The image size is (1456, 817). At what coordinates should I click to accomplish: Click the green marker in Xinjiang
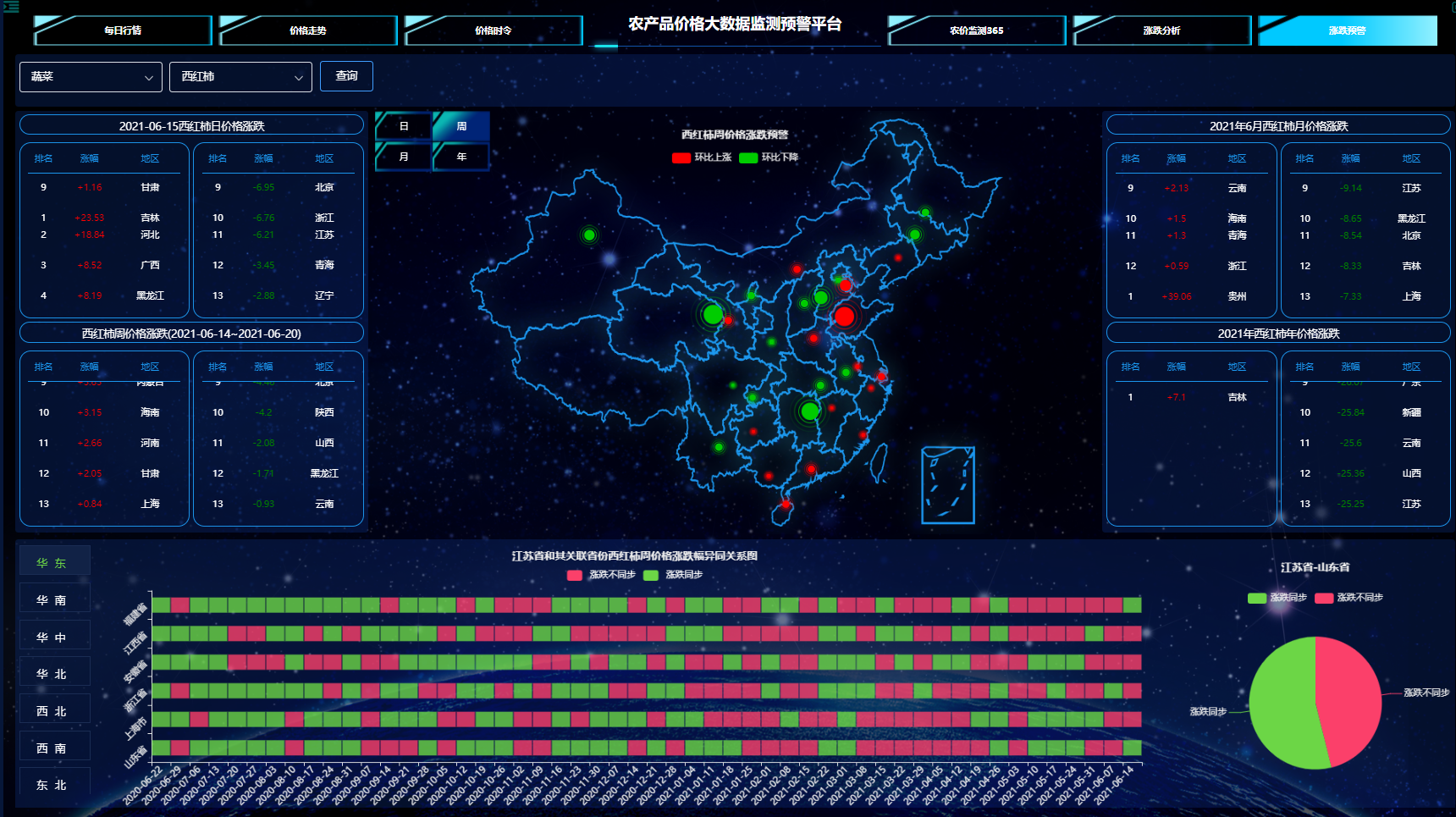pos(589,235)
